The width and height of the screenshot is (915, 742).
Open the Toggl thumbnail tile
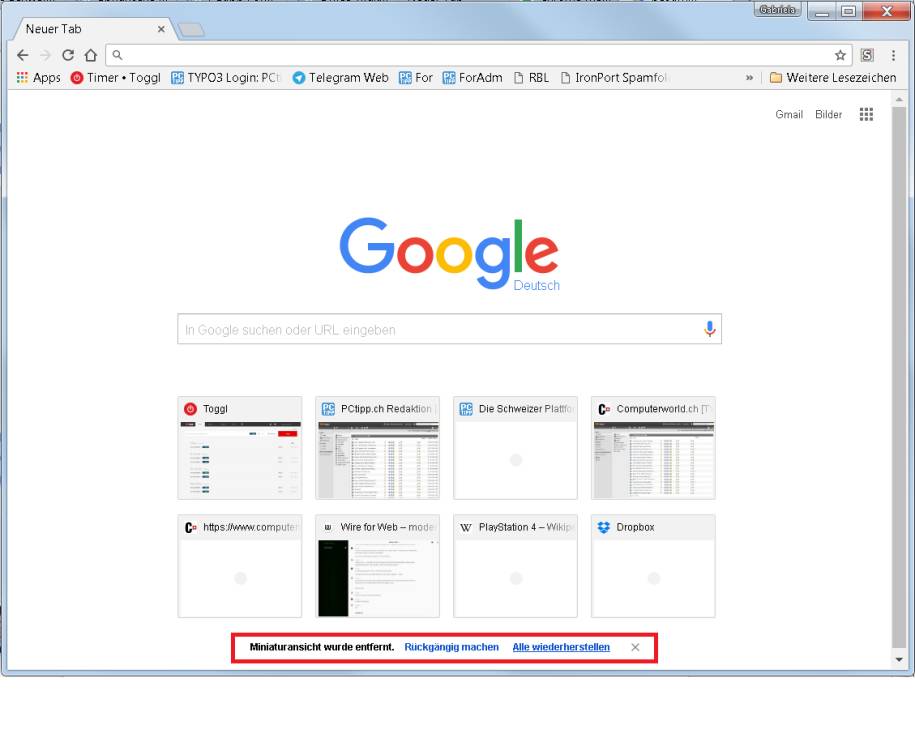coord(240,448)
